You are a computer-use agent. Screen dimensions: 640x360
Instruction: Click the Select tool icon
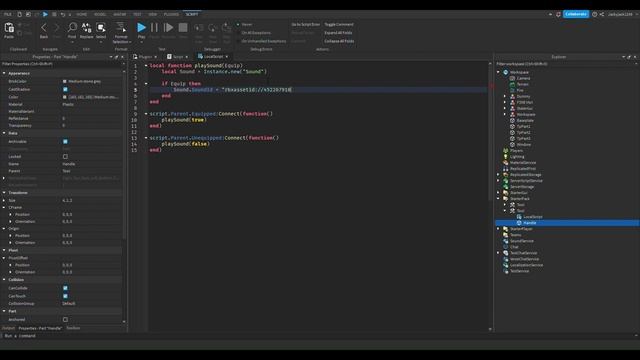coord(101,27)
